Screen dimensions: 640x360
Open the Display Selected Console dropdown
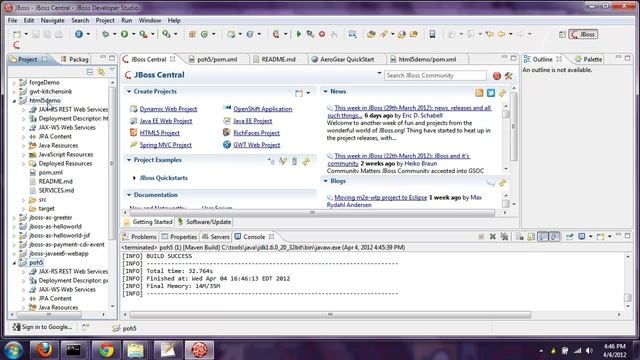[590, 237]
